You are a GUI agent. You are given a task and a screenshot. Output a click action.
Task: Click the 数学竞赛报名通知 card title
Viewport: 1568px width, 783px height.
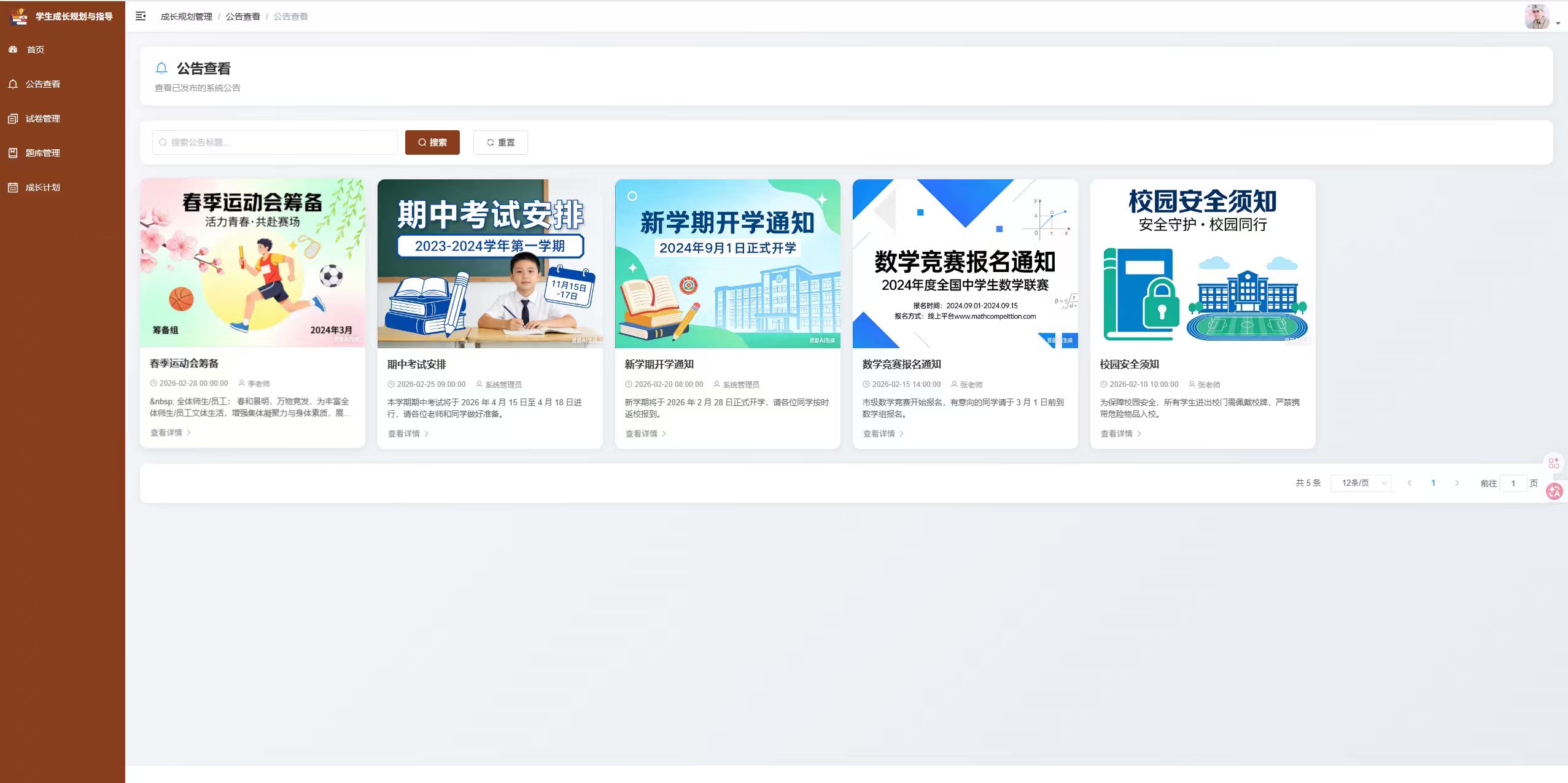pyautogui.click(x=902, y=365)
